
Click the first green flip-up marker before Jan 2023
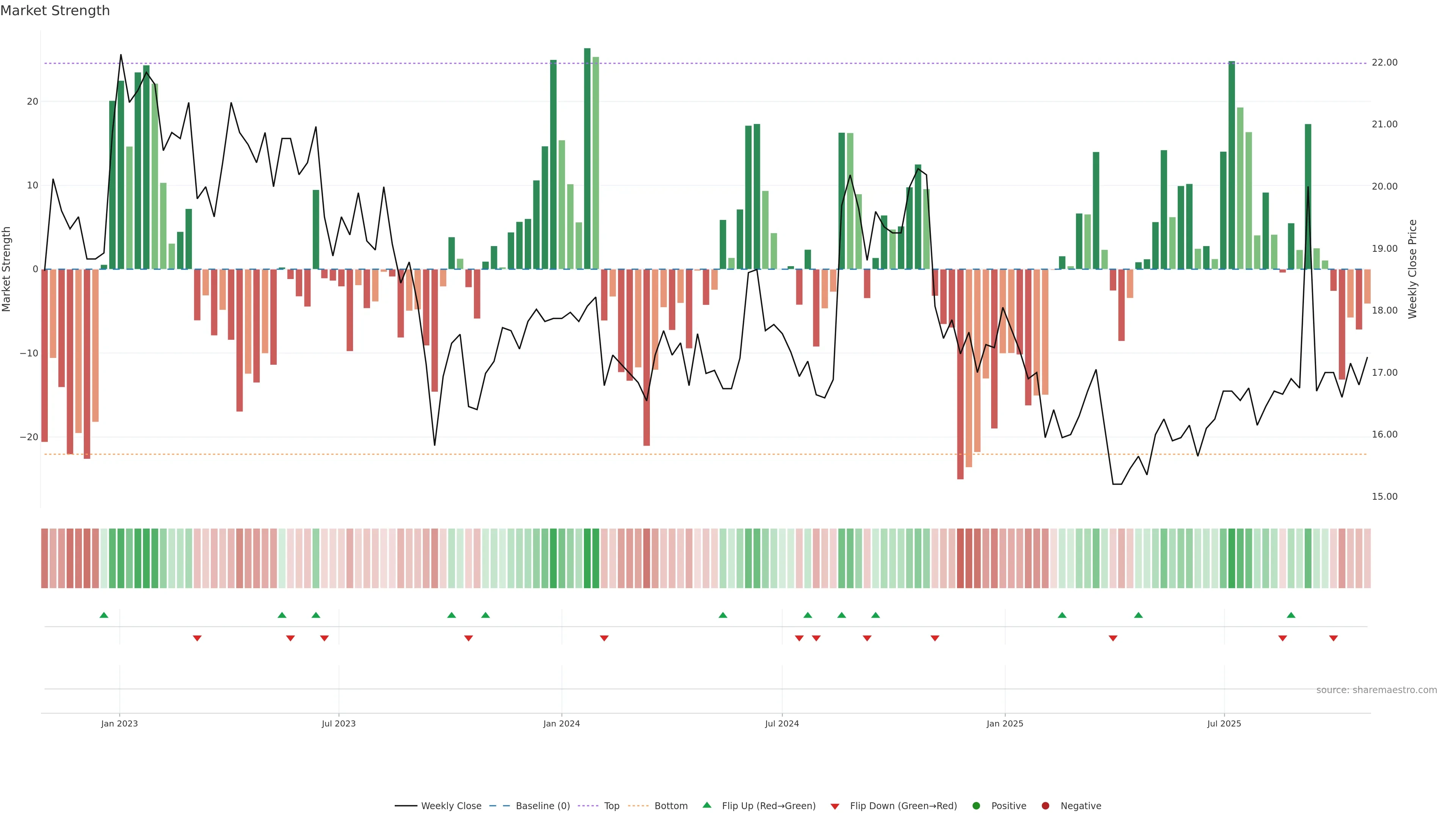pos(104,615)
